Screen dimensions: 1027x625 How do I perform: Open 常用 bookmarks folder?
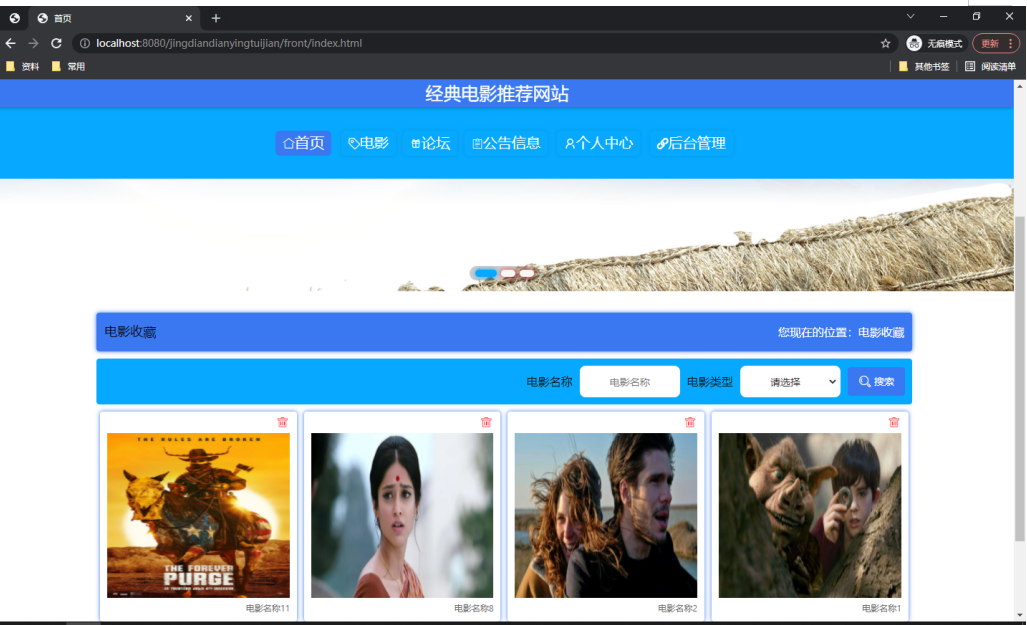point(69,66)
